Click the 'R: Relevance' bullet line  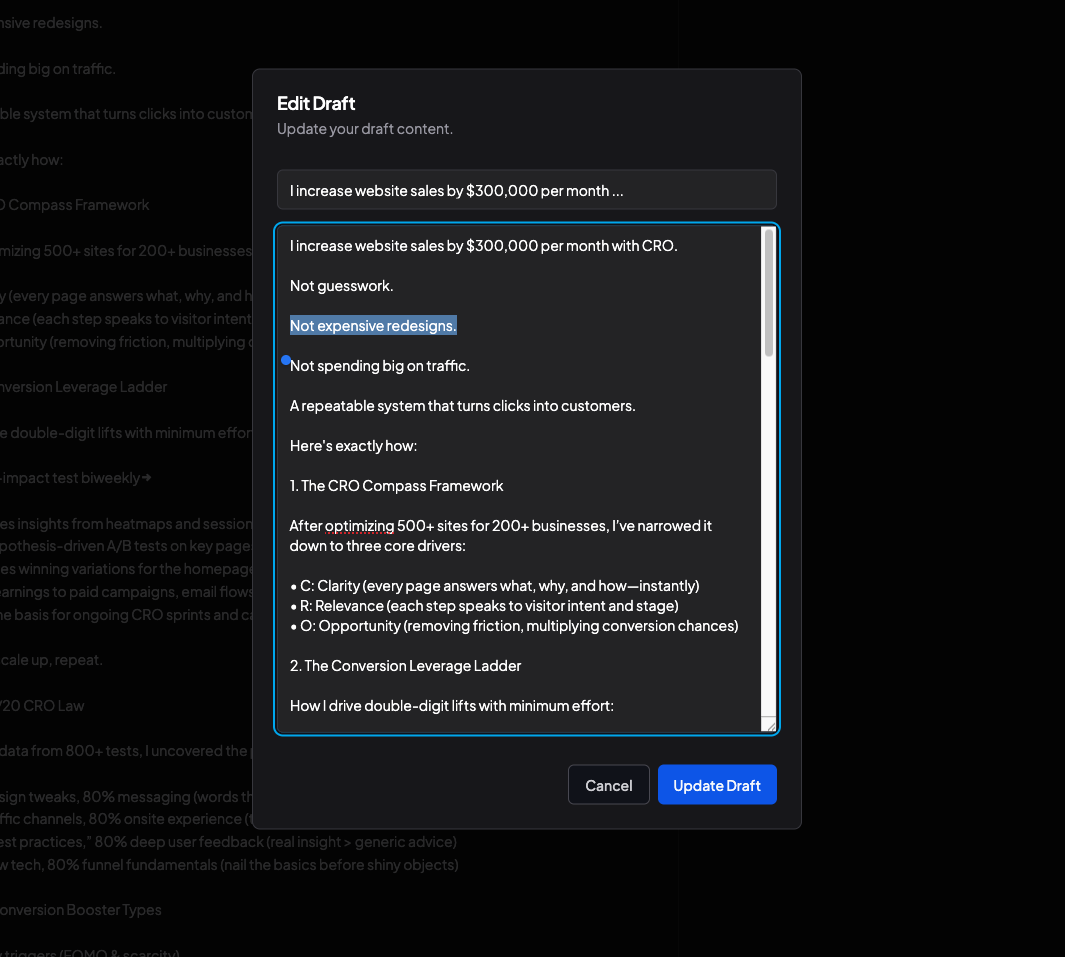pos(484,606)
